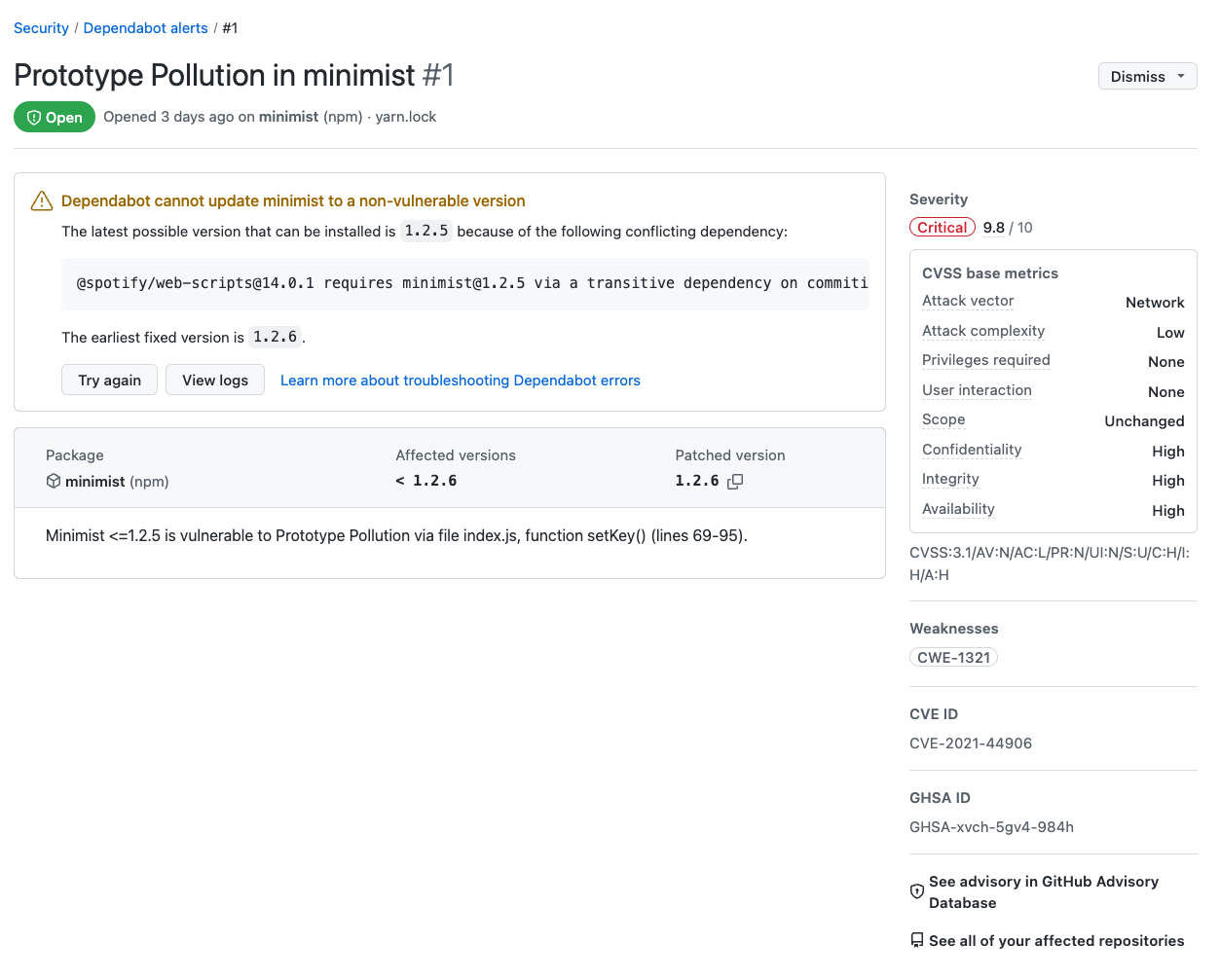Click the repo icon beside affected repositories
Screen dimensions: 1220x980
pyautogui.click(x=916, y=940)
